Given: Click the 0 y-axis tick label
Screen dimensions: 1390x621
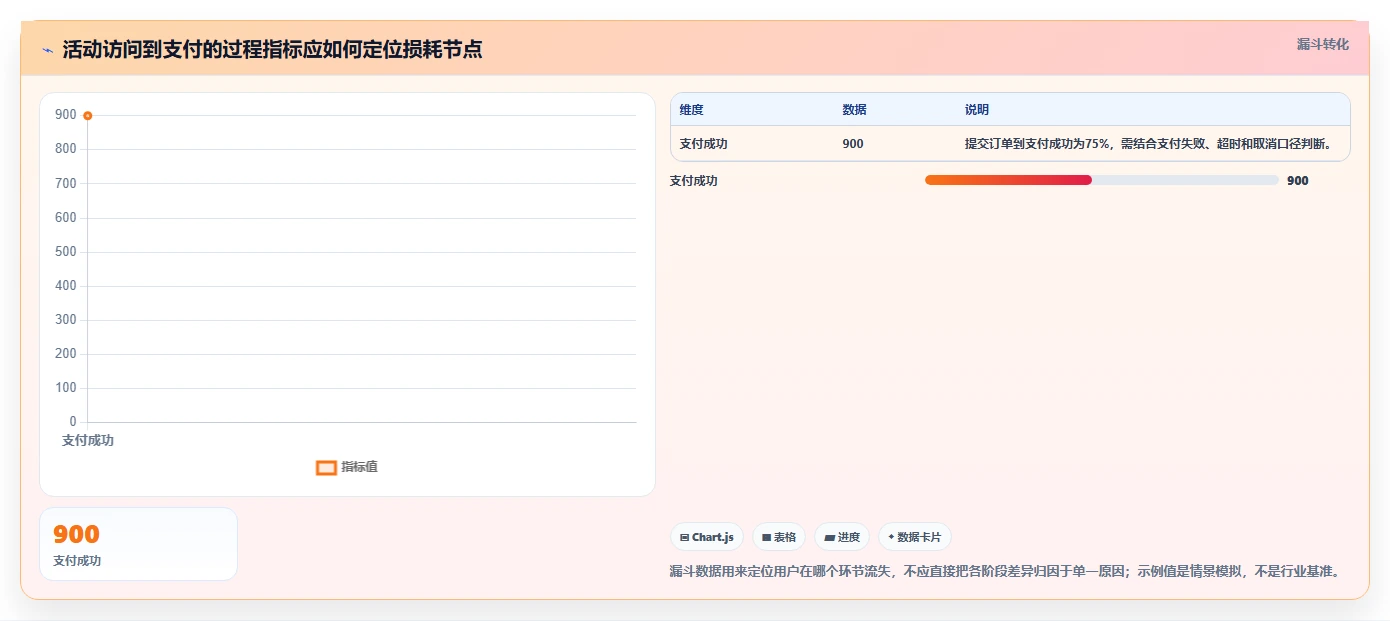Looking at the screenshot, I should [x=73, y=422].
